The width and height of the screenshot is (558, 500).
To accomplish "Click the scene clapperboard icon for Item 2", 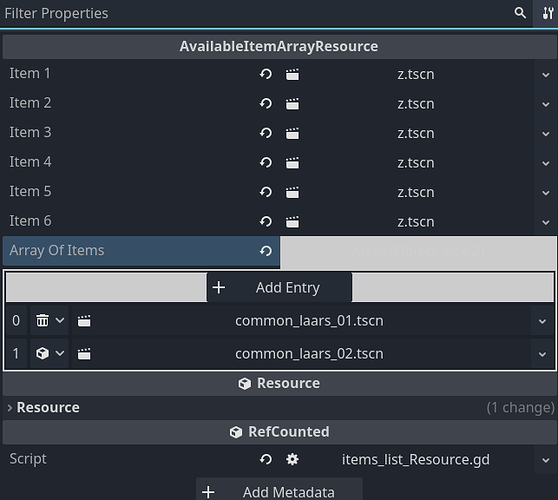I will 292,104.
